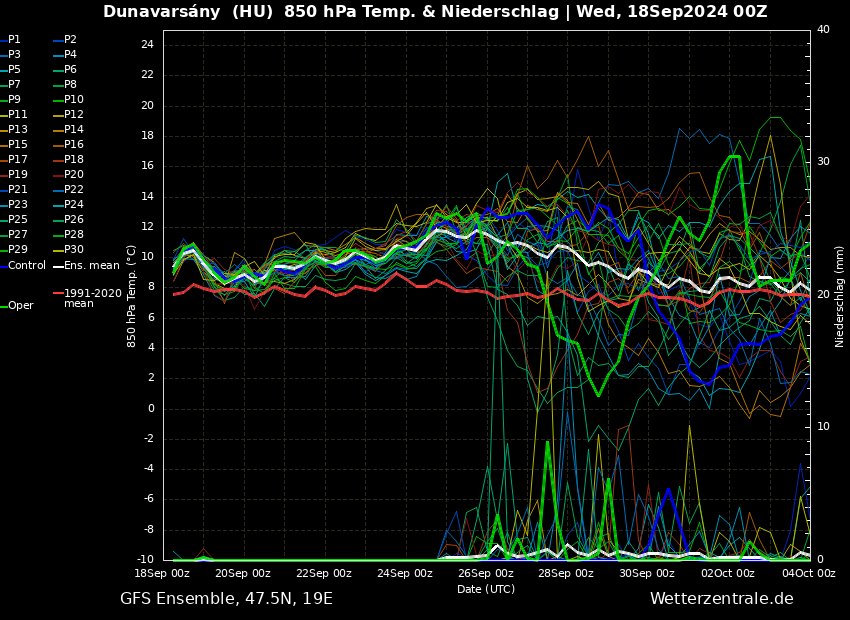The height and width of the screenshot is (620, 850).
Task: Click the P1 legend entry
Action: tap(14, 40)
